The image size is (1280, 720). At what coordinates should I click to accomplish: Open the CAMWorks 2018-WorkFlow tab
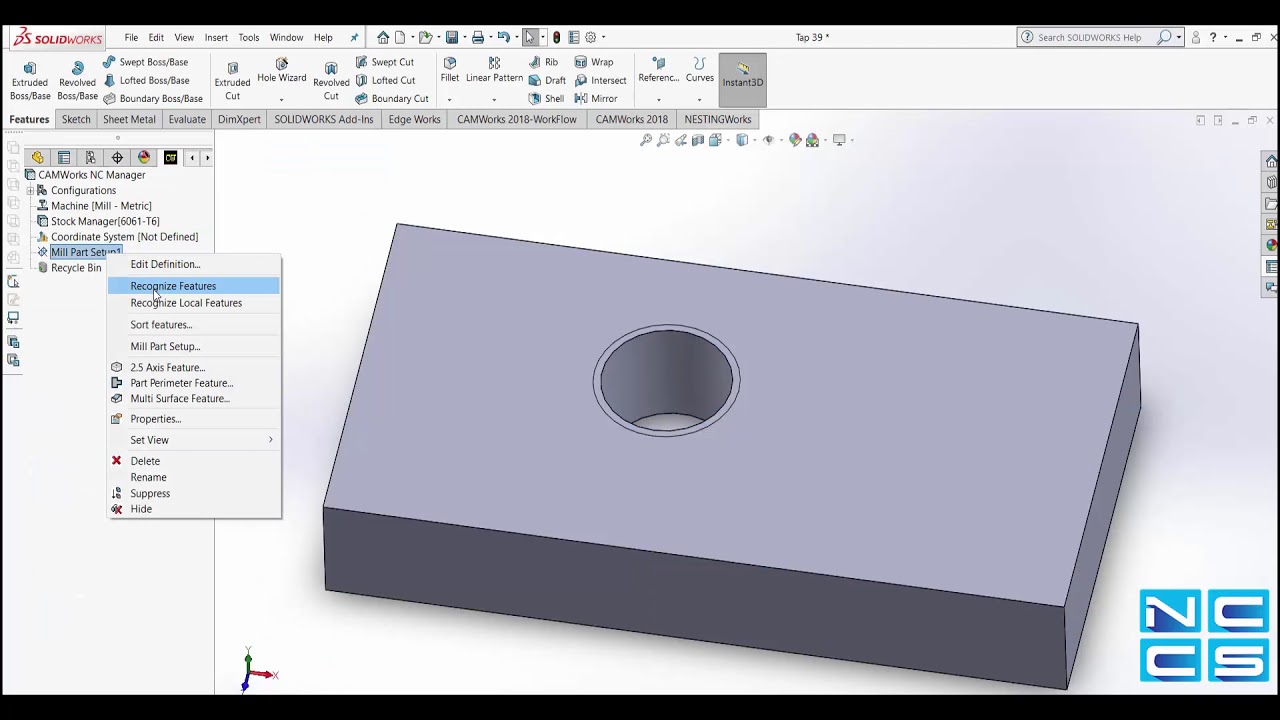tap(517, 119)
